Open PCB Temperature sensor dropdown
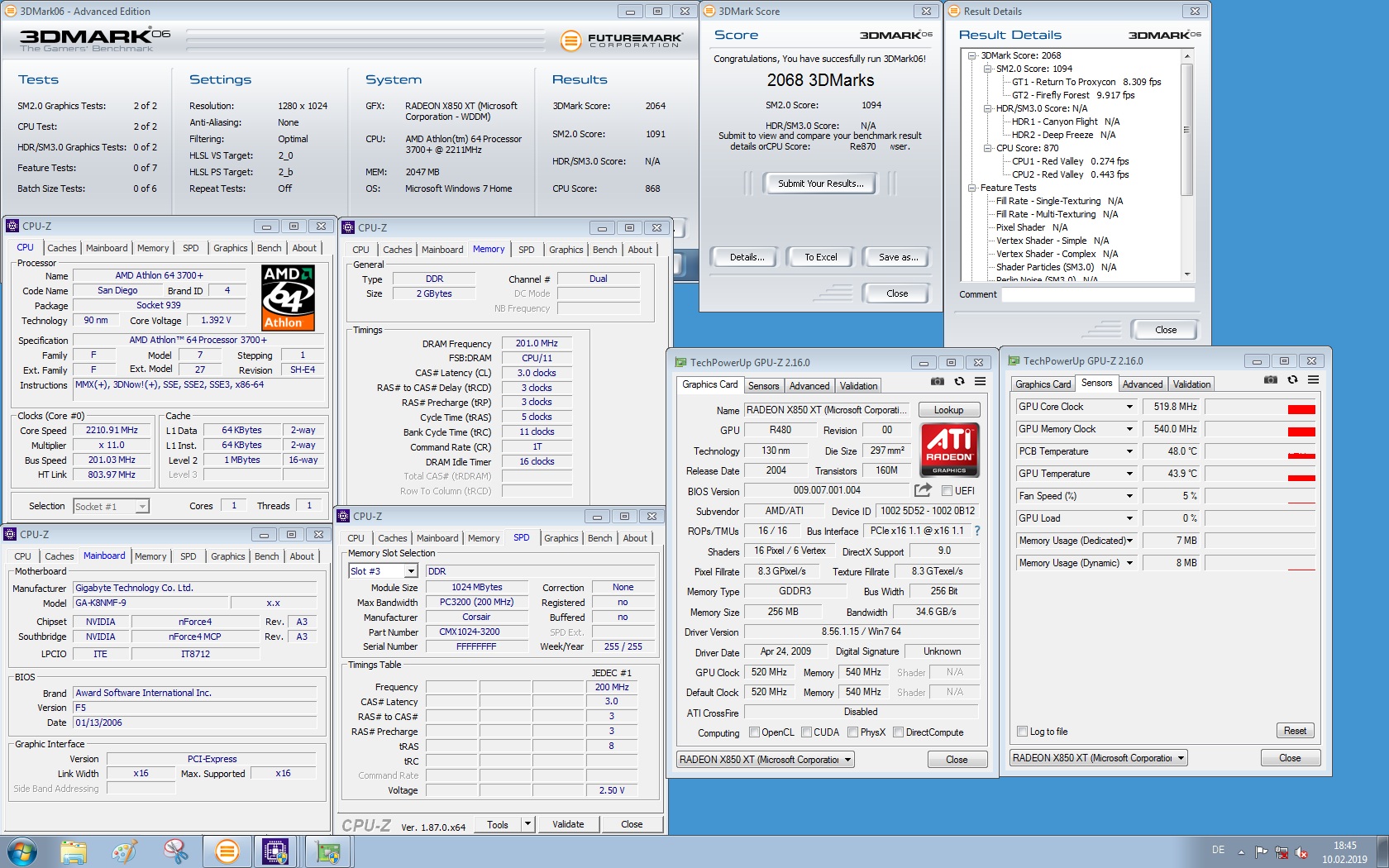 (1129, 451)
